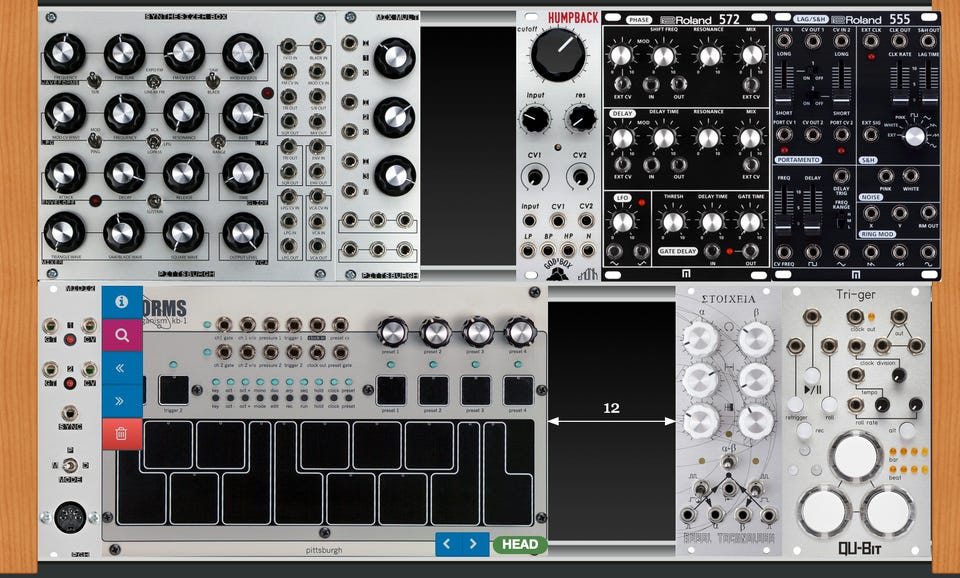Click the blue previous arrow beside HEAD

coord(448,544)
